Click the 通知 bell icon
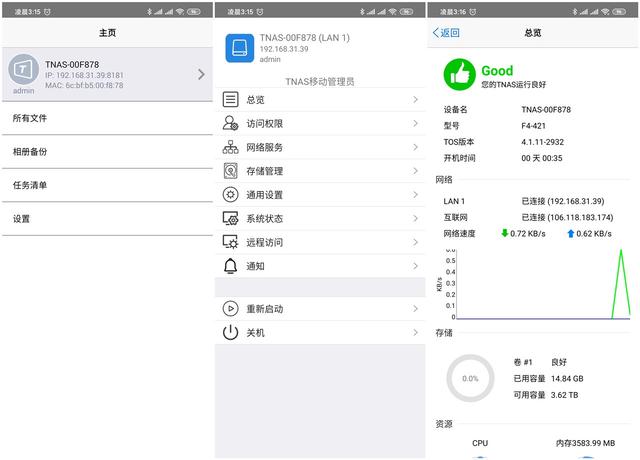Image resolution: width=640 pixels, height=460 pixels. [231, 266]
